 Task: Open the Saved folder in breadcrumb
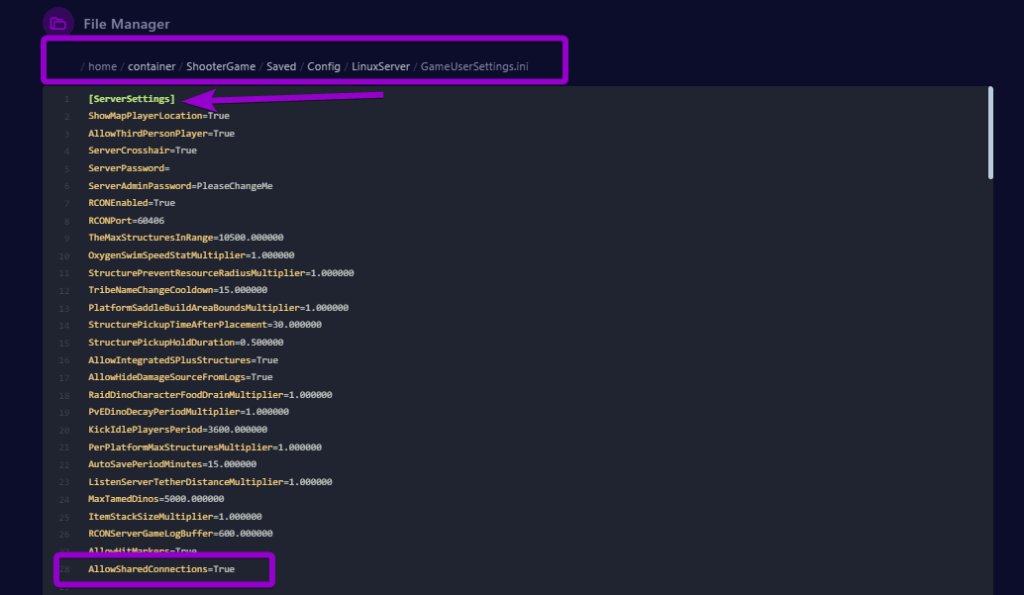point(281,66)
